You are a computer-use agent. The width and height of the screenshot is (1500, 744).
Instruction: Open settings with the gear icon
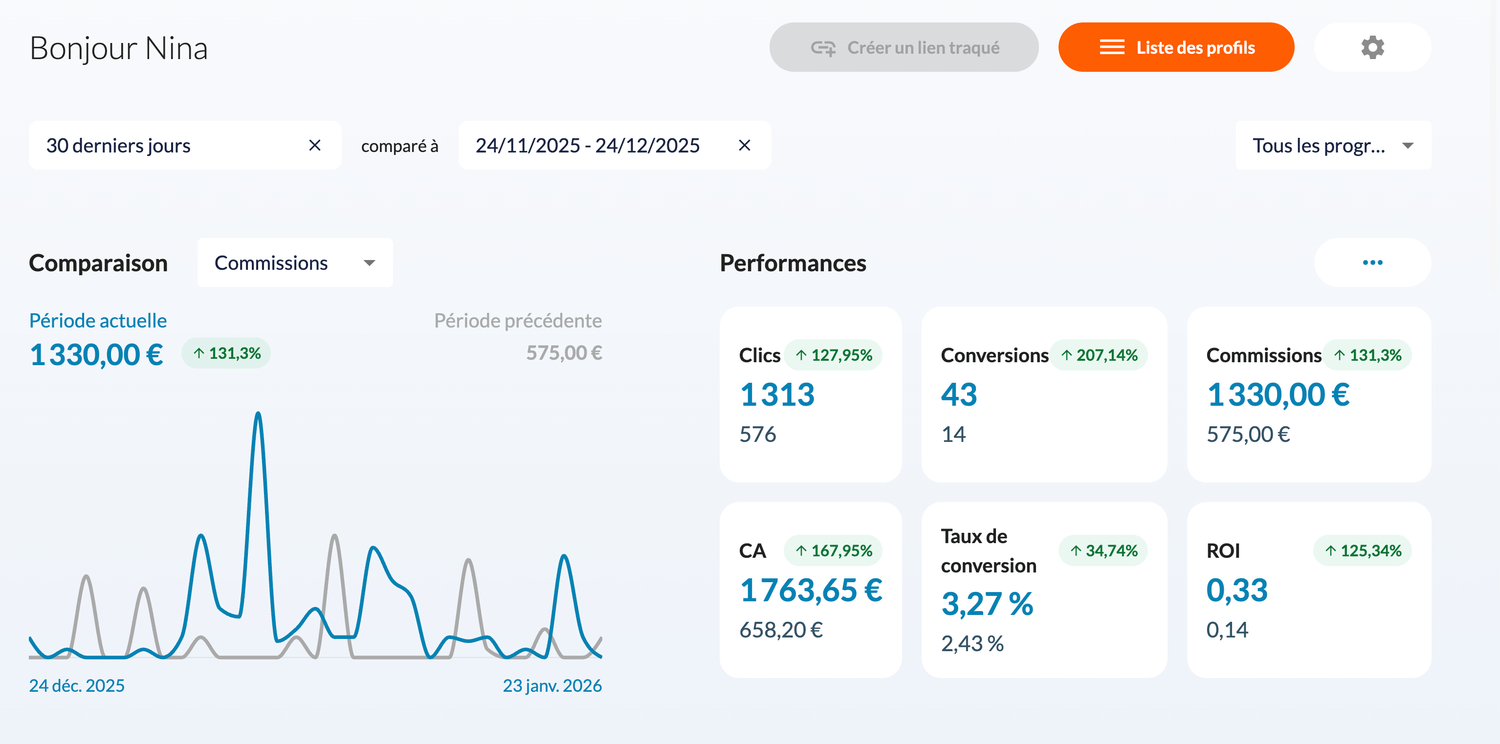[1372, 47]
